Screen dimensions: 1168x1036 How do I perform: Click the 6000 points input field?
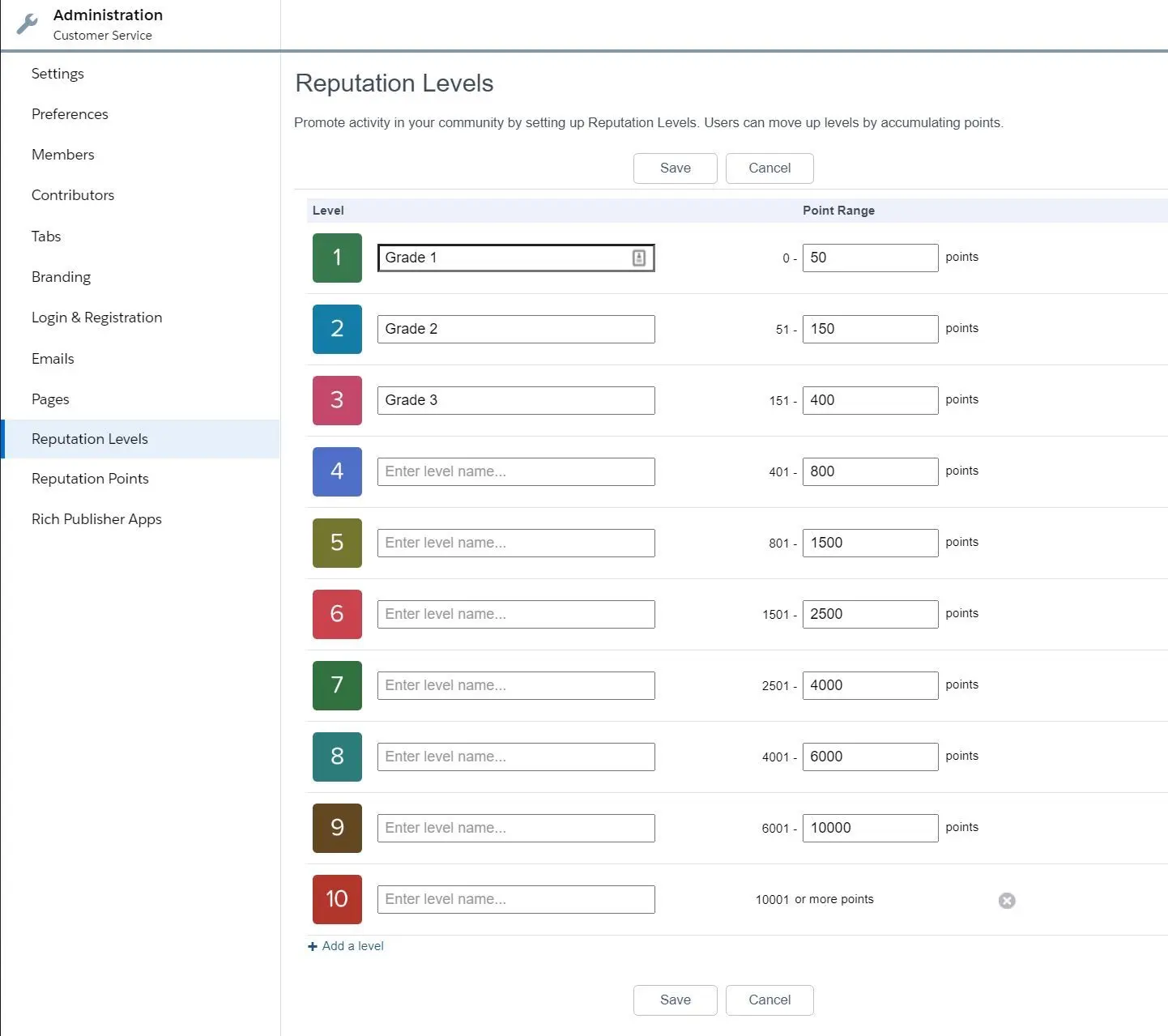pos(871,757)
